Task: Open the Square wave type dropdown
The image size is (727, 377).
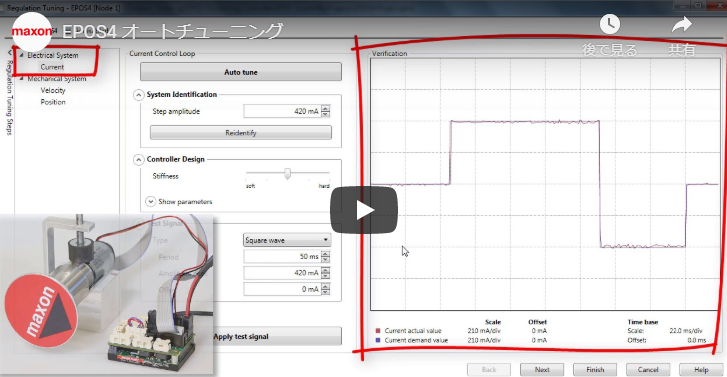Action: [287, 240]
